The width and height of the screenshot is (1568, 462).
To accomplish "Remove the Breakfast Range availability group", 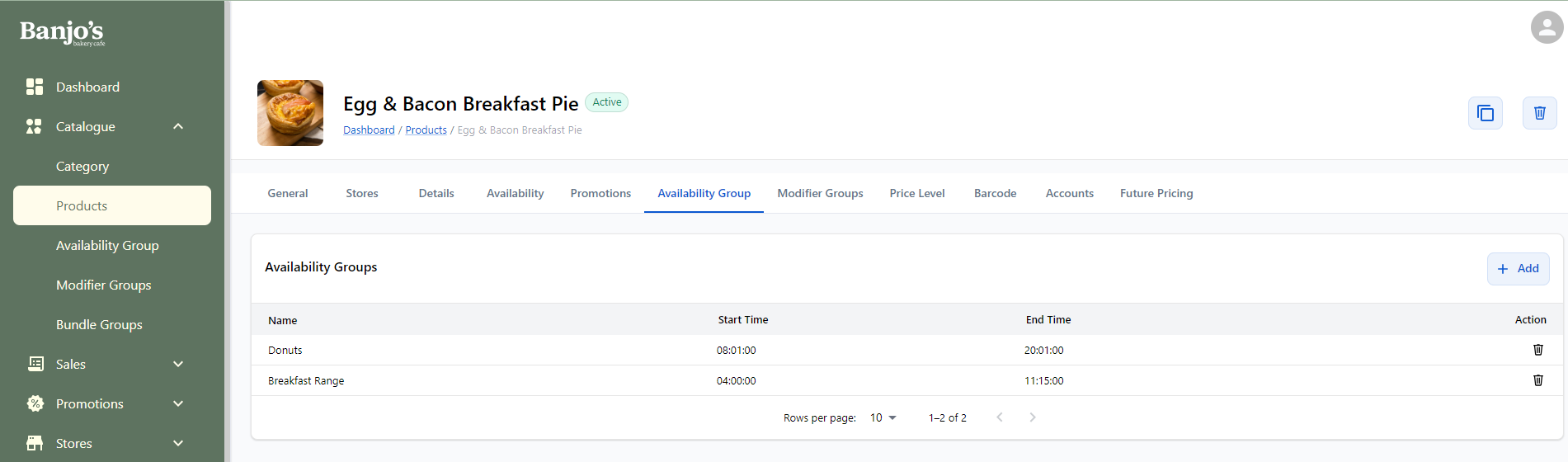I will tap(1537, 380).
